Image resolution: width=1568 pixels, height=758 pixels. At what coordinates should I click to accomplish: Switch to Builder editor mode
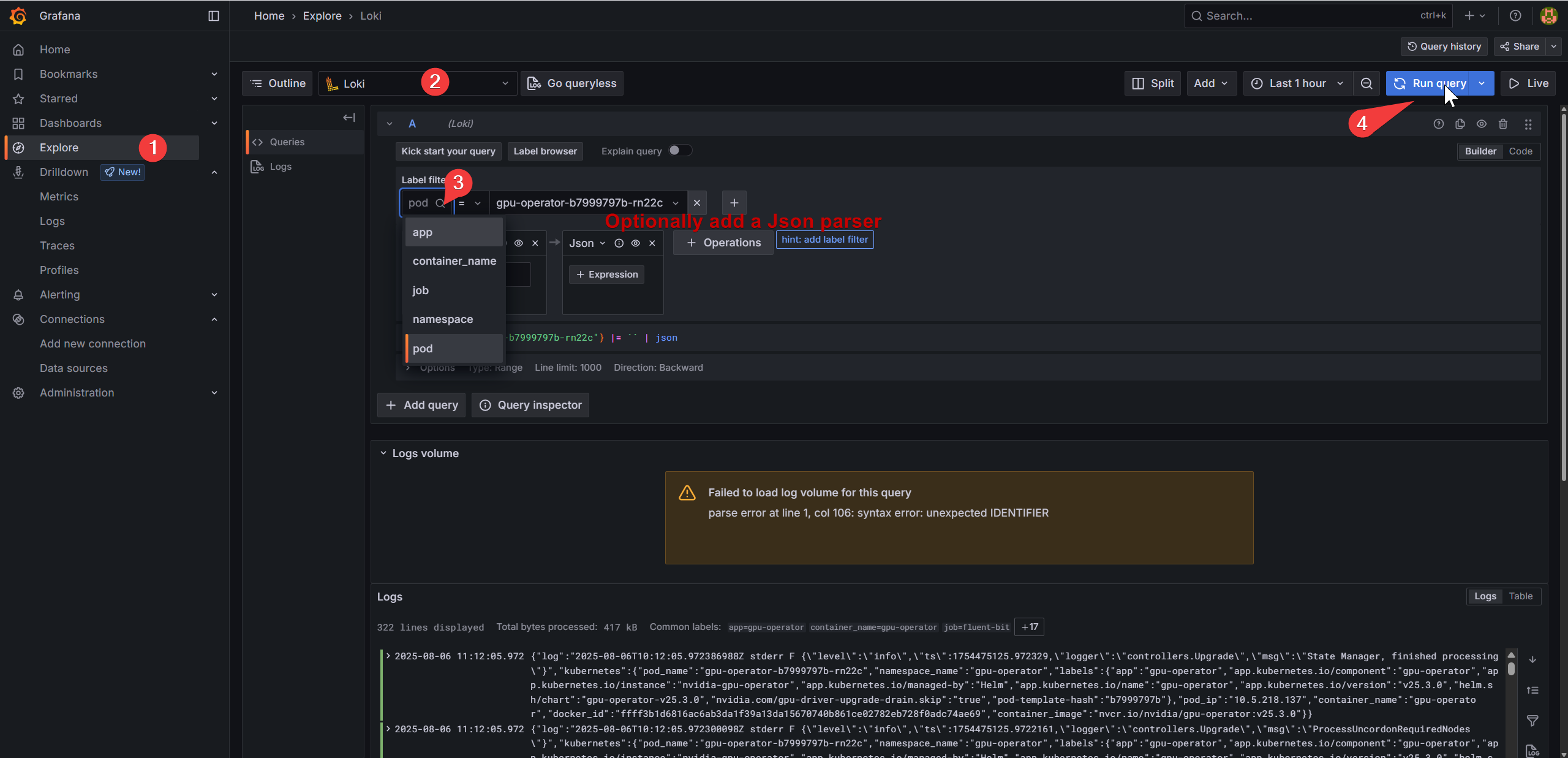[x=1480, y=151]
